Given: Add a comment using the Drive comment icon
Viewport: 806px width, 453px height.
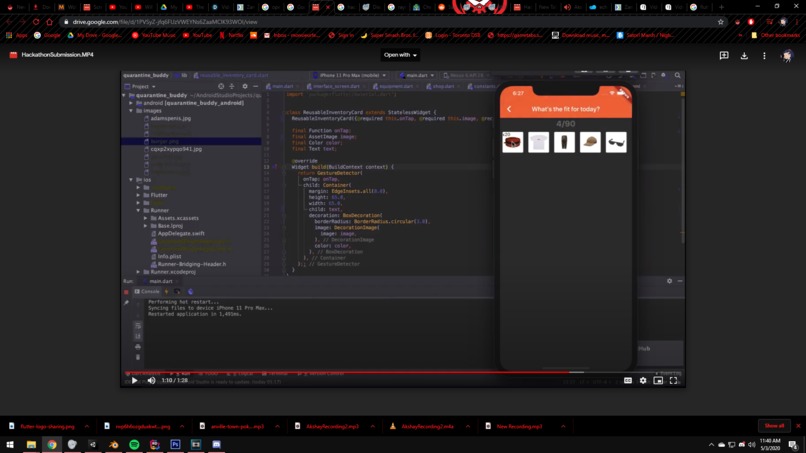Looking at the screenshot, I should click(724, 55).
